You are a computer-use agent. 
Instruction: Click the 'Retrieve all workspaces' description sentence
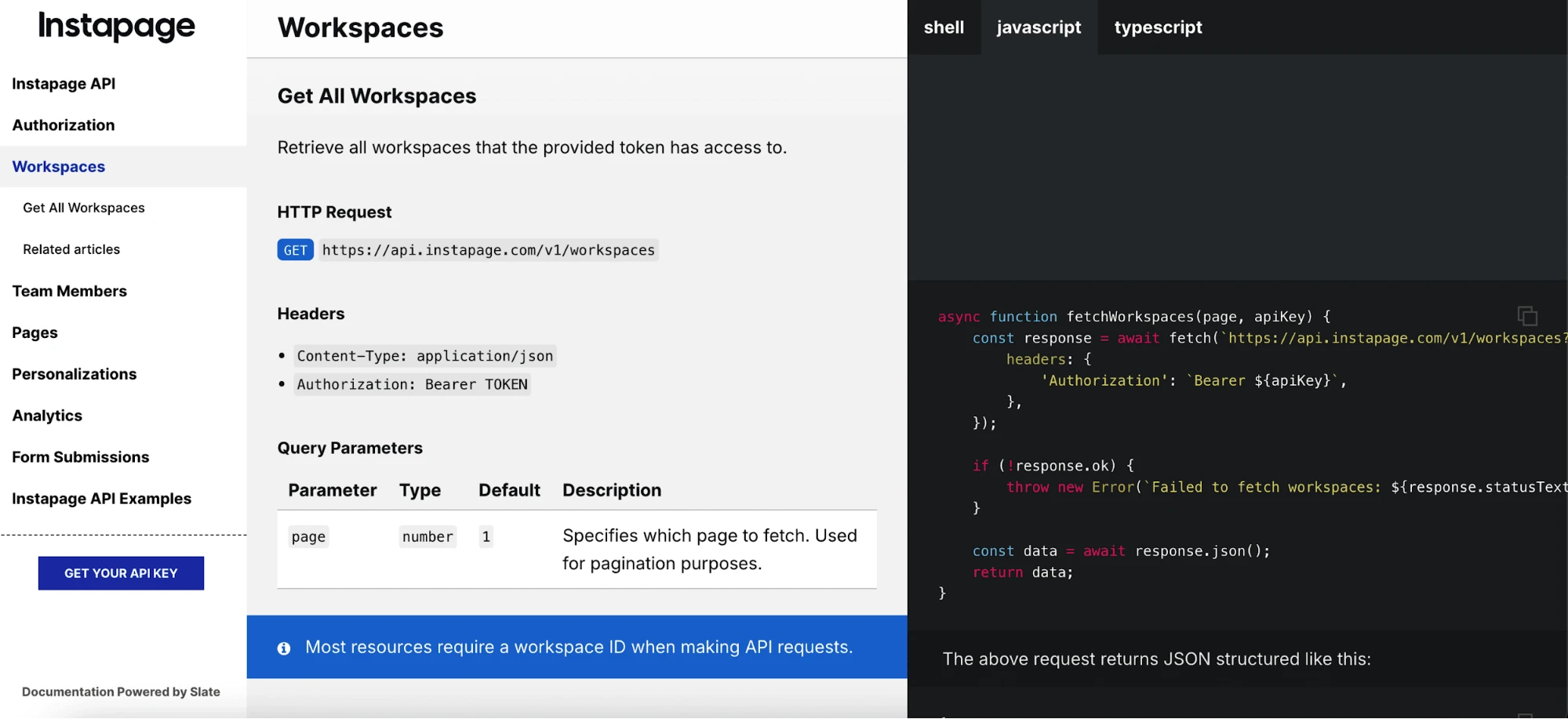tap(532, 148)
